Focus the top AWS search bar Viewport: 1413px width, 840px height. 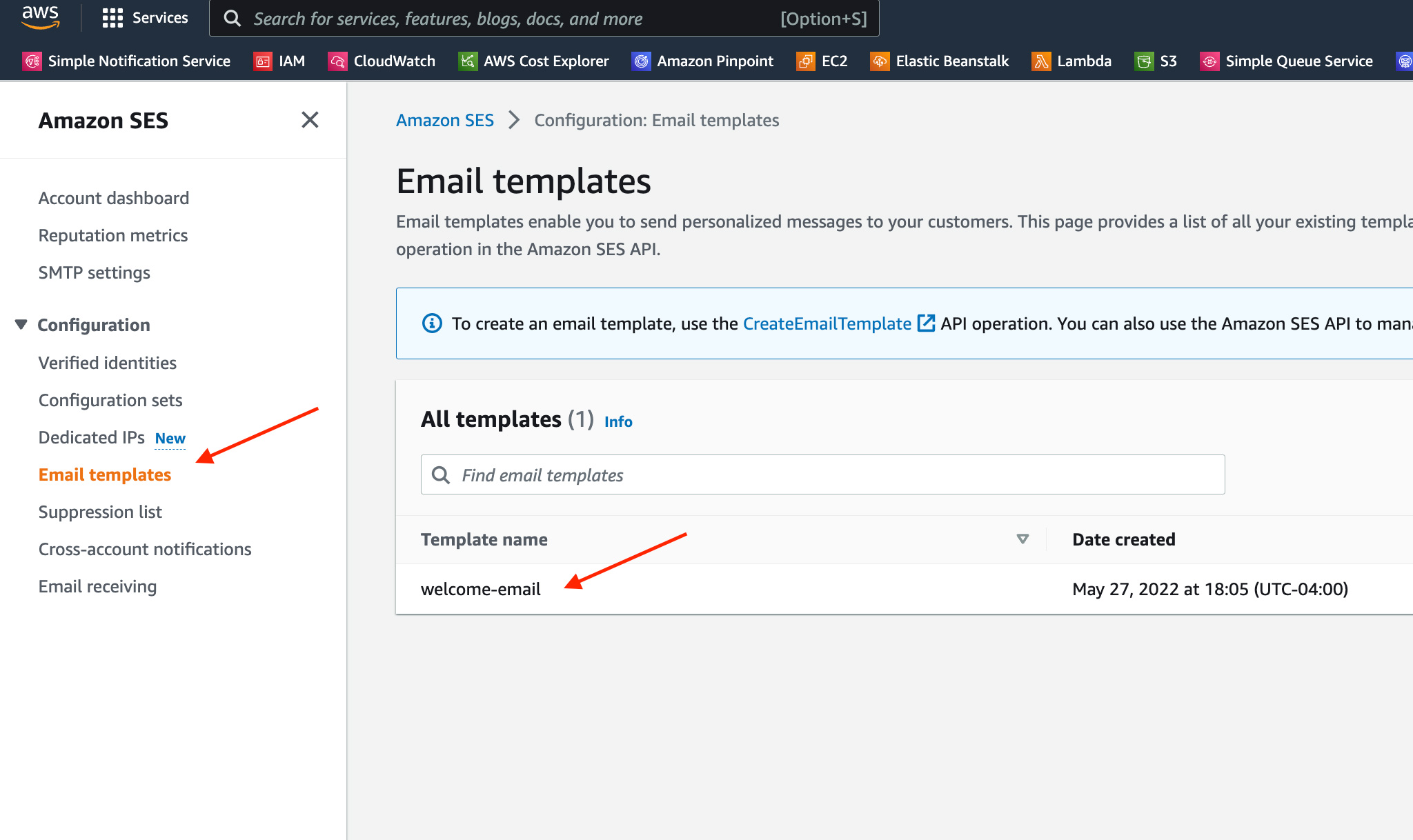(544, 18)
